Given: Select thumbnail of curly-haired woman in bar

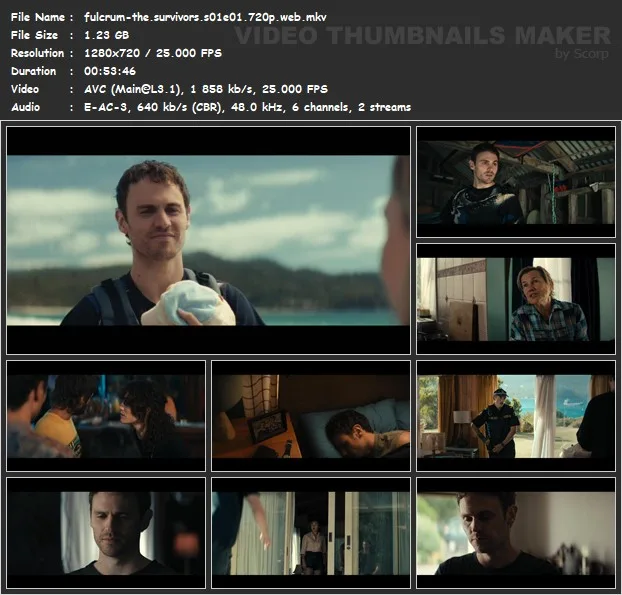Looking at the screenshot, I should tap(106, 416).
